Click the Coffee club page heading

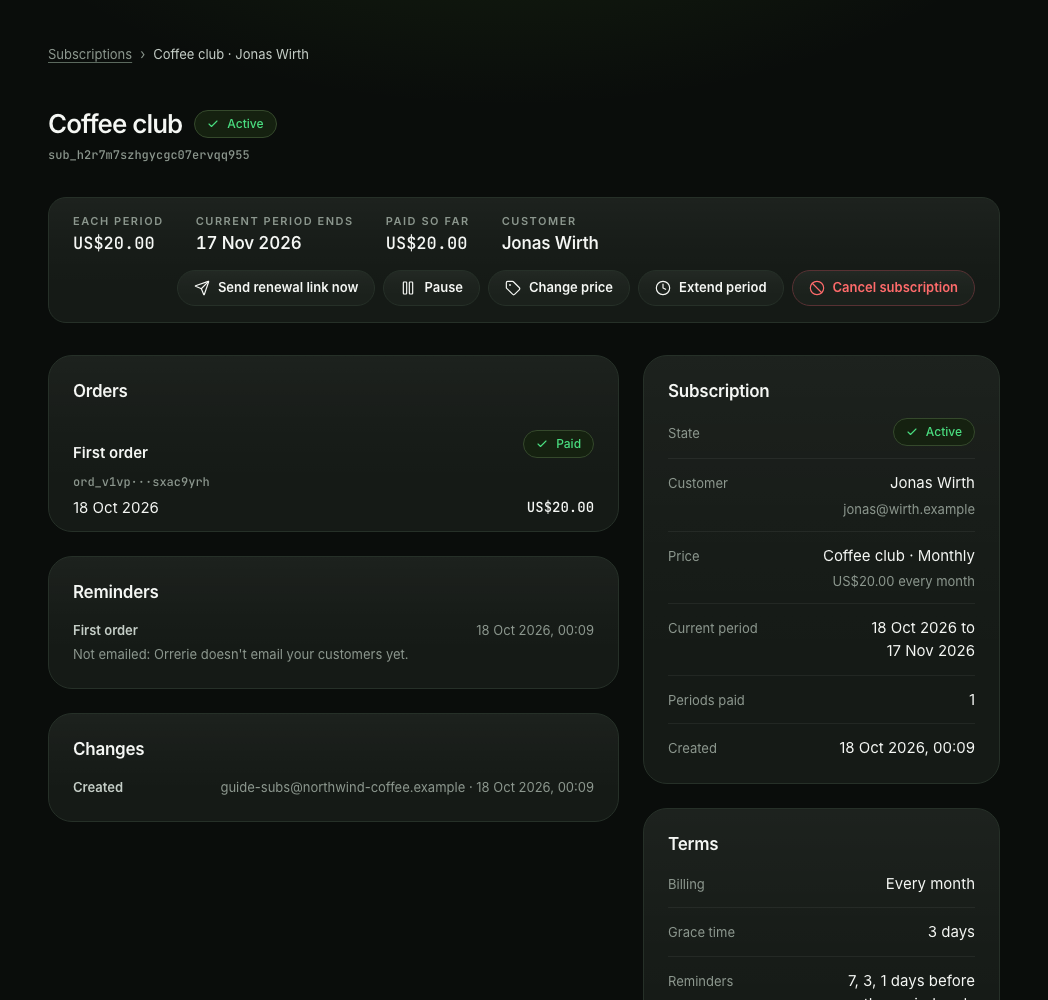point(115,124)
